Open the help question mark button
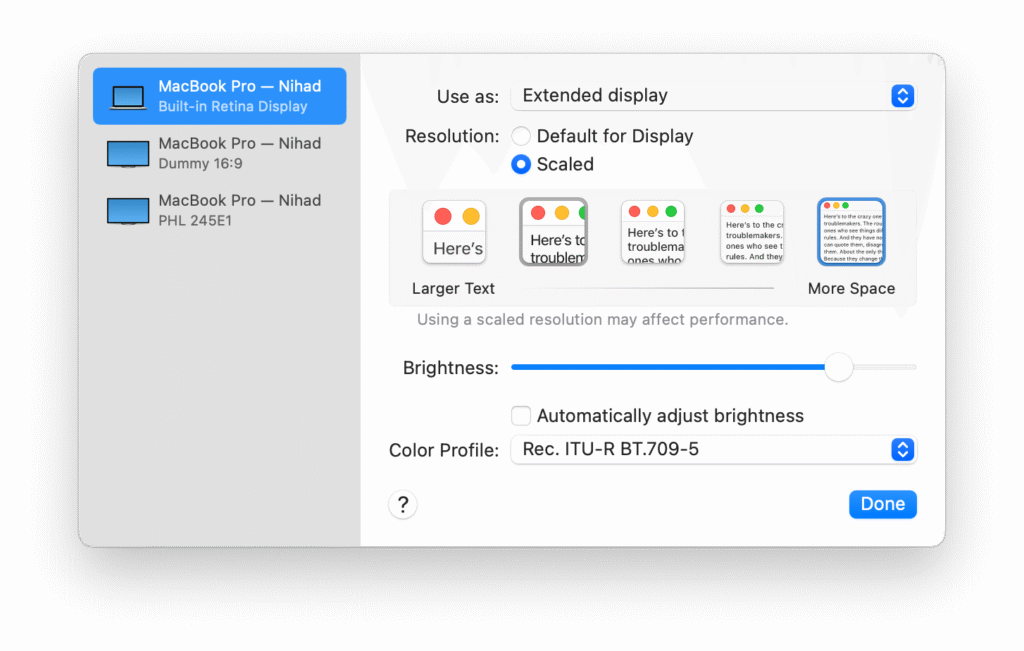The width and height of the screenshot is (1024, 651). tap(403, 504)
